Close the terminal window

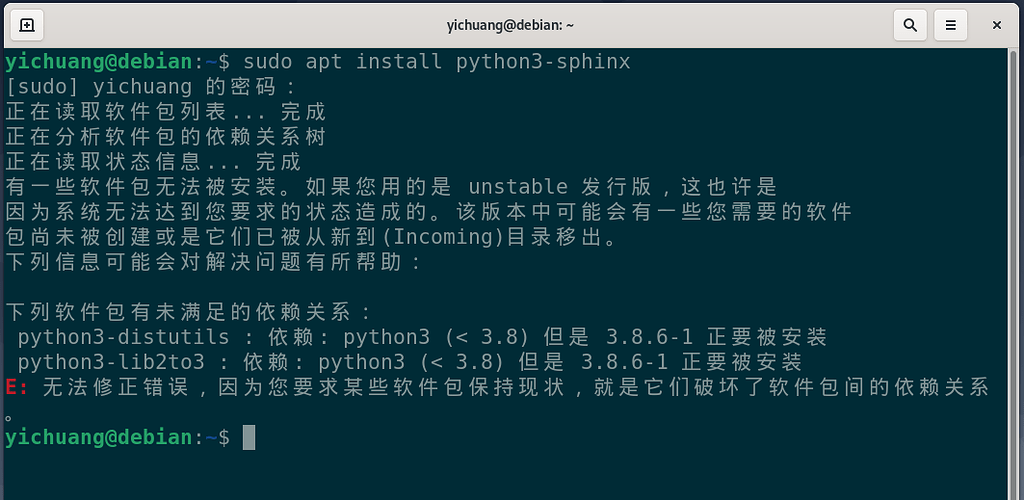pyautogui.click(x=998, y=25)
